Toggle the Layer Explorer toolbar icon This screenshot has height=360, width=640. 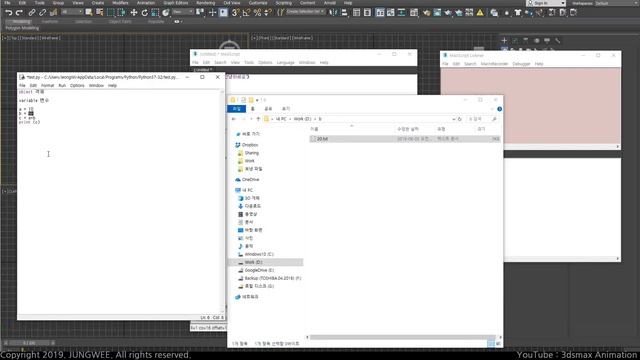[x=367, y=13]
